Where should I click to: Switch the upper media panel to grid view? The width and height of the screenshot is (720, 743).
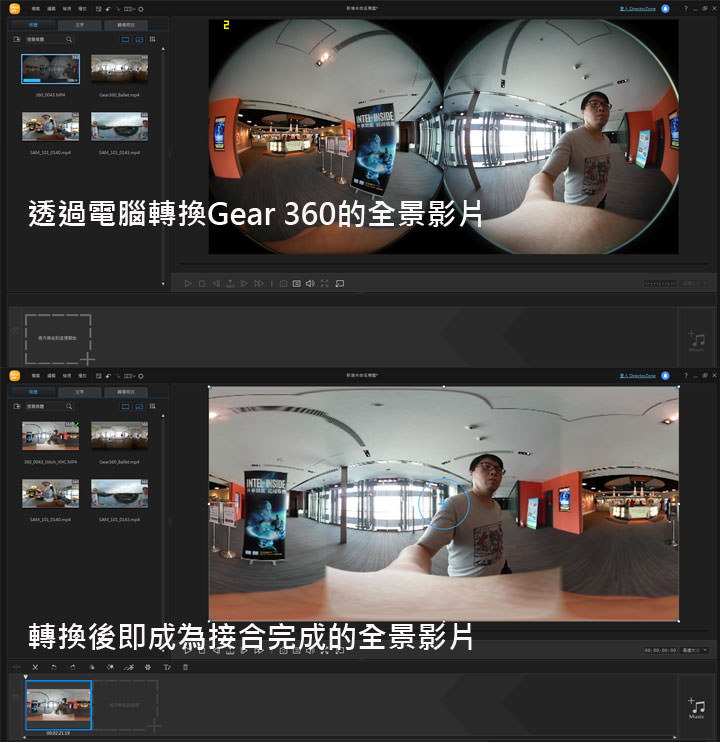click(x=152, y=39)
